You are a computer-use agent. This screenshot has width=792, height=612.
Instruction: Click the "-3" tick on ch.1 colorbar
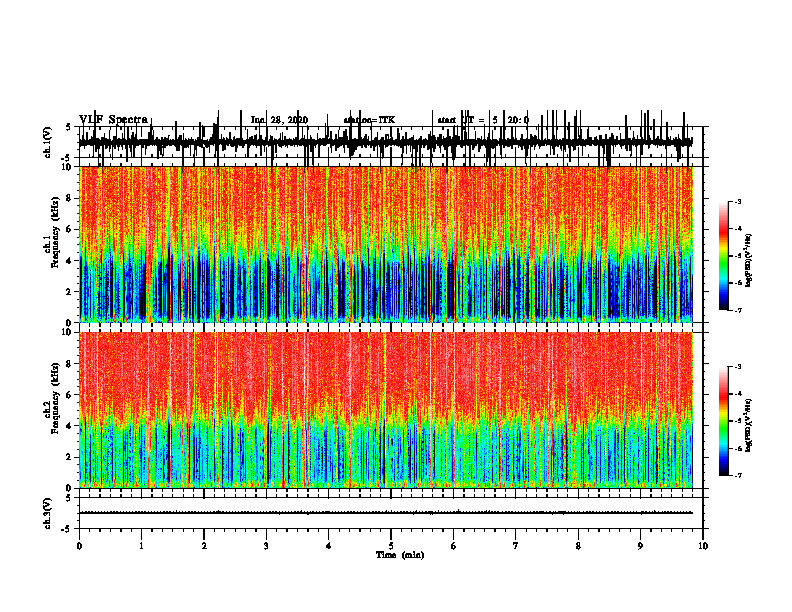(x=737, y=202)
